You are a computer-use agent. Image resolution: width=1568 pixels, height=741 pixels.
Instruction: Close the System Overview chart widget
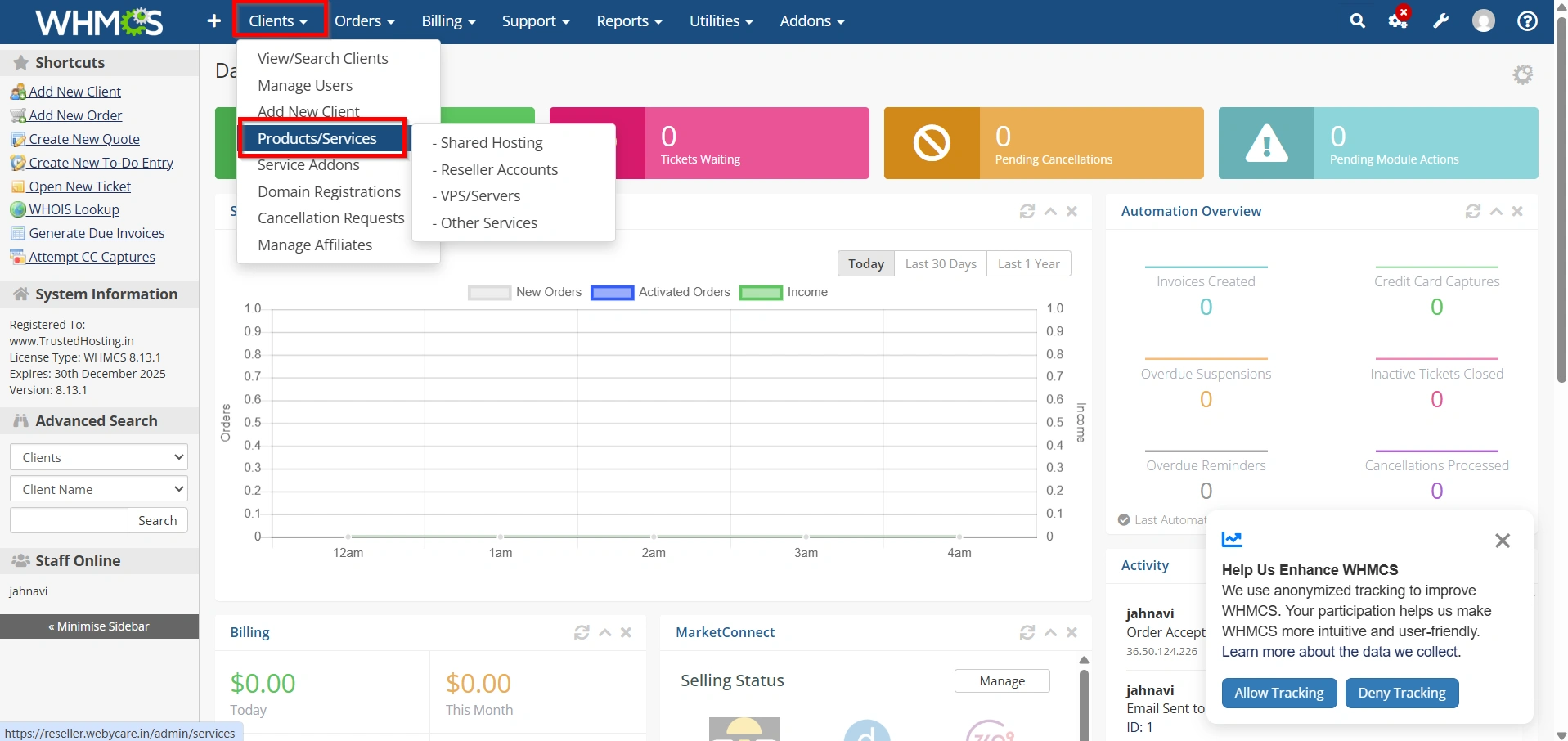1072,211
